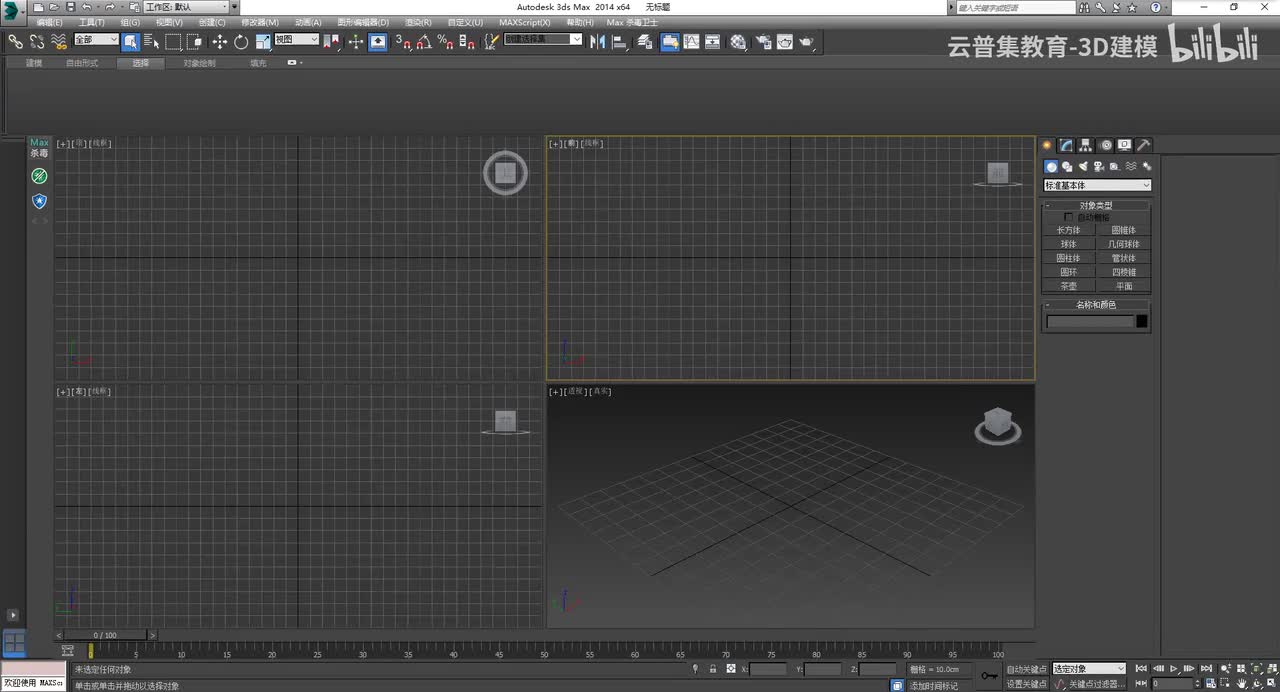
Task: Click the 长方体 box creation button
Action: click(x=1069, y=230)
